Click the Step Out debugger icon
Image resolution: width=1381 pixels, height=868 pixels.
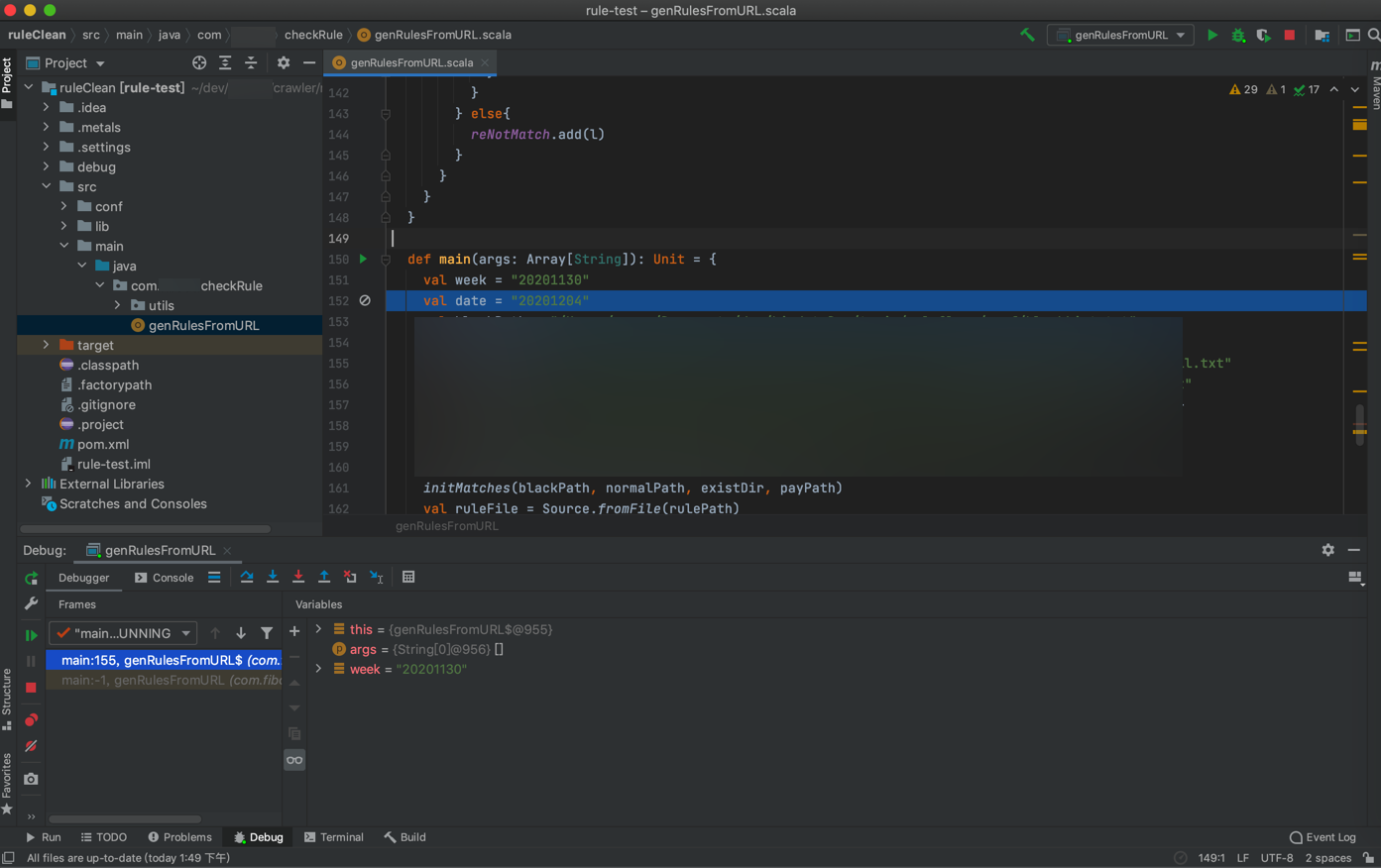coord(324,577)
